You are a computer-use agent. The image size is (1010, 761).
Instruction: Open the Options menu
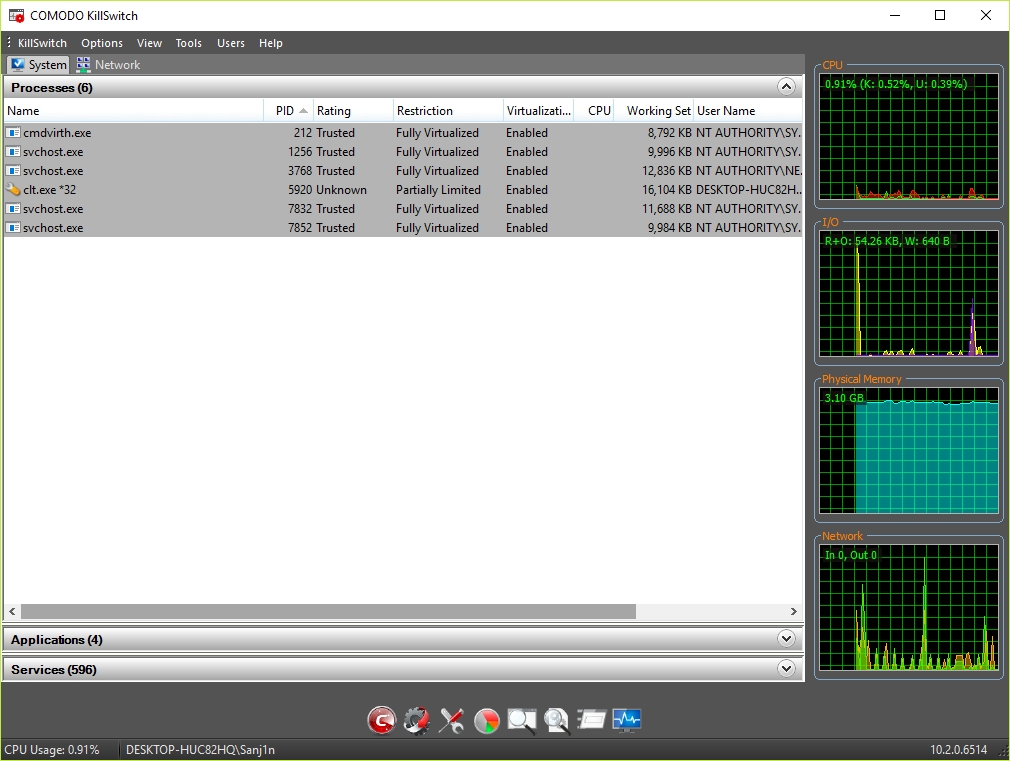(x=102, y=43)
